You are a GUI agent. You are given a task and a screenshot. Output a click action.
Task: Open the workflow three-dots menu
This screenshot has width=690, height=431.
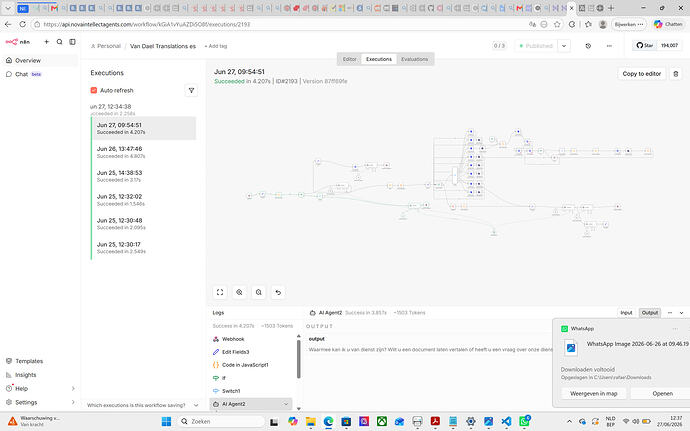[609, 46]
